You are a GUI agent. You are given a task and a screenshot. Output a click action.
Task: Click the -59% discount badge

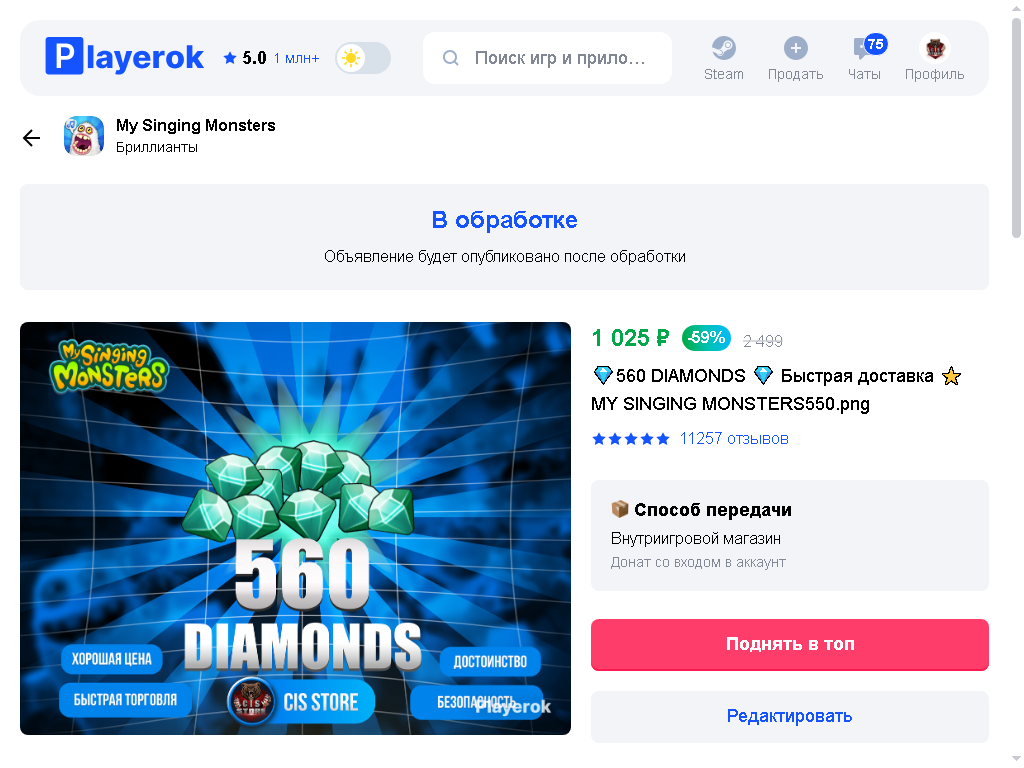(x=706, y=338)
